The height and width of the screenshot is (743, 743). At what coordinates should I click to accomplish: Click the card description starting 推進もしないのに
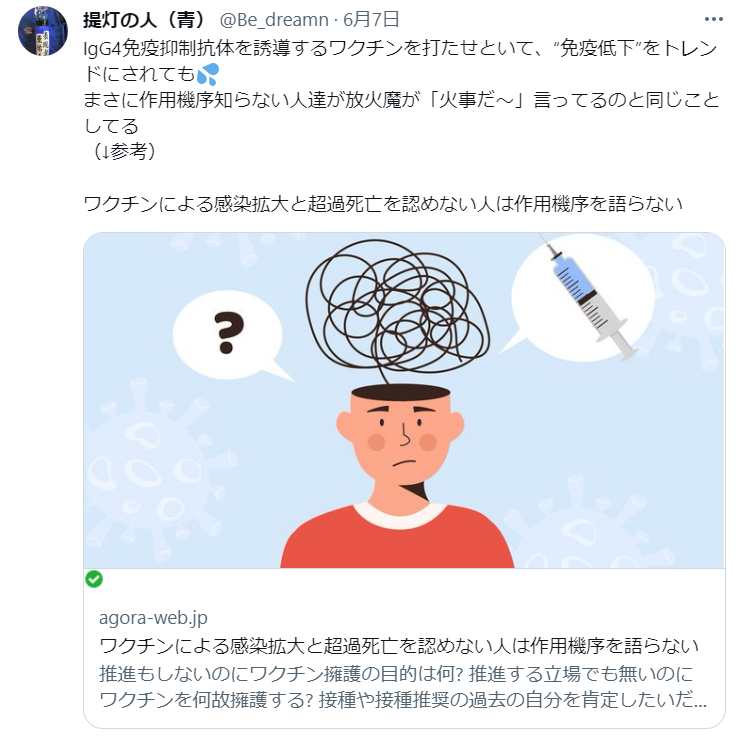[403, 687]
